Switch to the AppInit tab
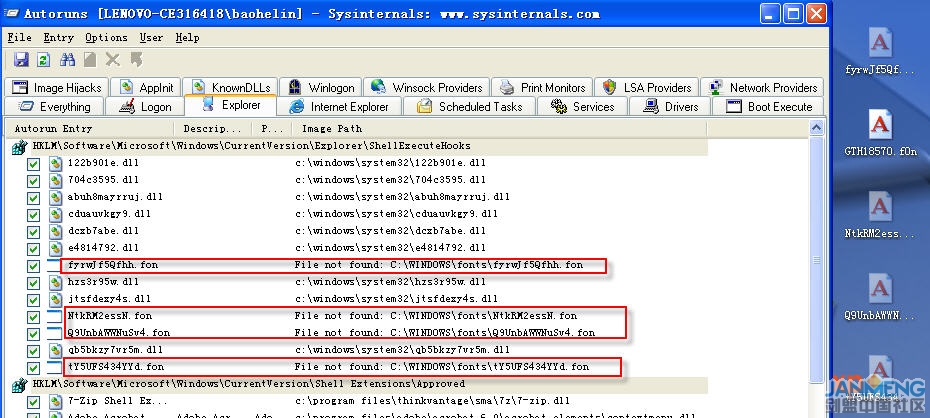Screen dimensions: 930x418 click(x=146, y=88)
